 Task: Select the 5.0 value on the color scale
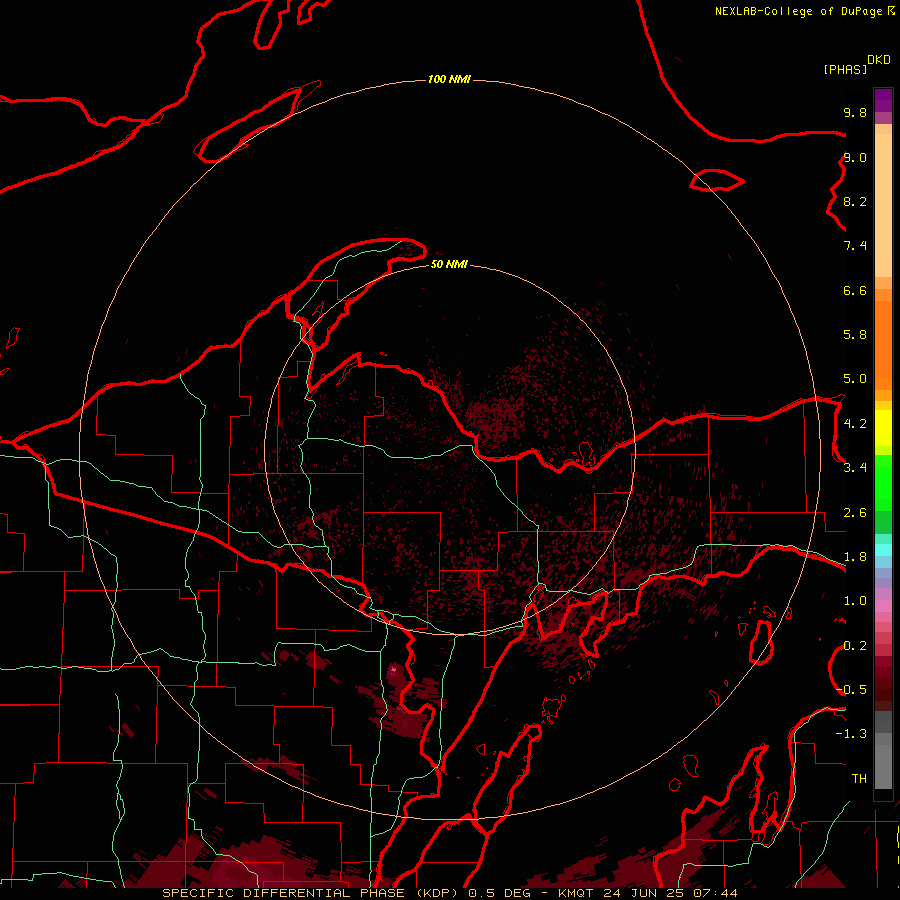tap(855, 379)
